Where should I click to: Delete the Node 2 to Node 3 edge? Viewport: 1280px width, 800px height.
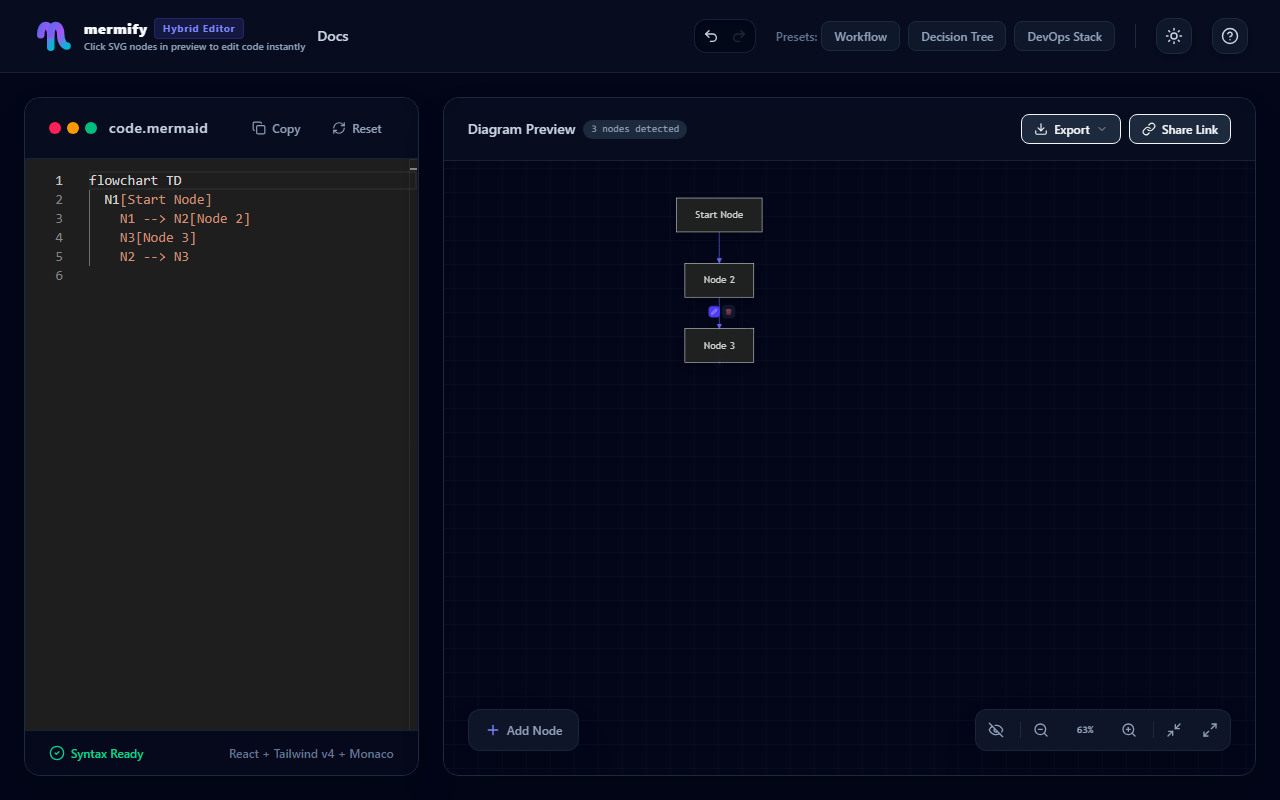pos(729,312)
